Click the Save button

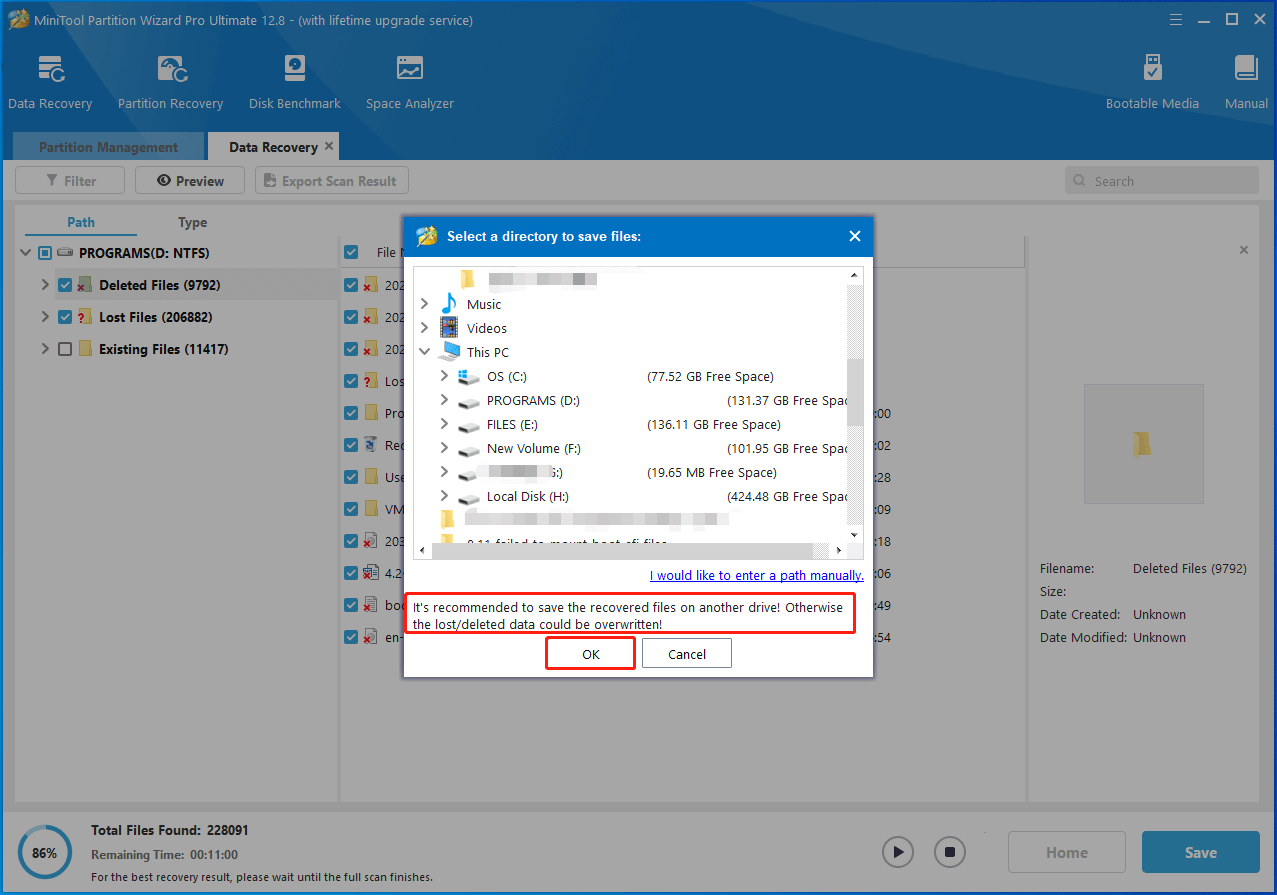(x=1200, y=852)
